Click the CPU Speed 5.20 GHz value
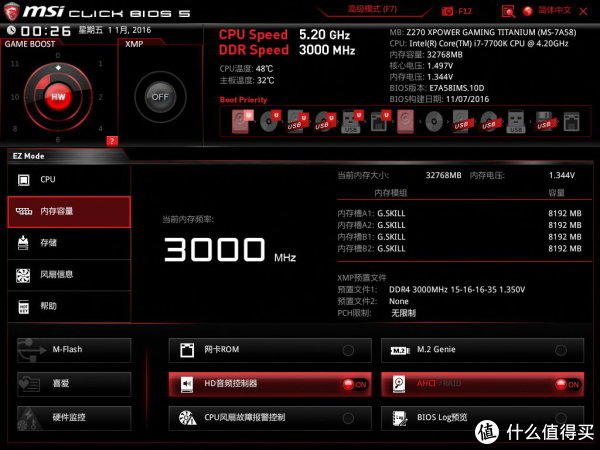600x450 pixels. [x=324, y=35]
